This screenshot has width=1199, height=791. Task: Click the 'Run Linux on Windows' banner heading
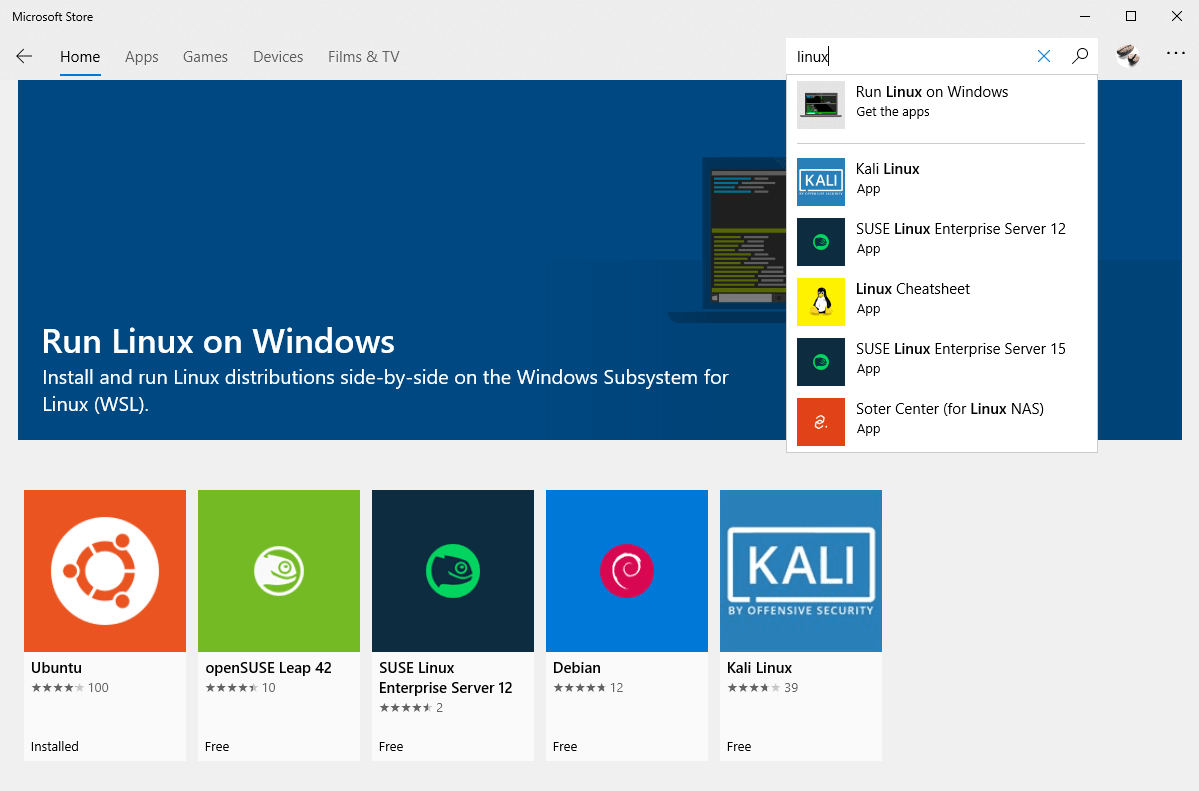(x=218, y=341)
